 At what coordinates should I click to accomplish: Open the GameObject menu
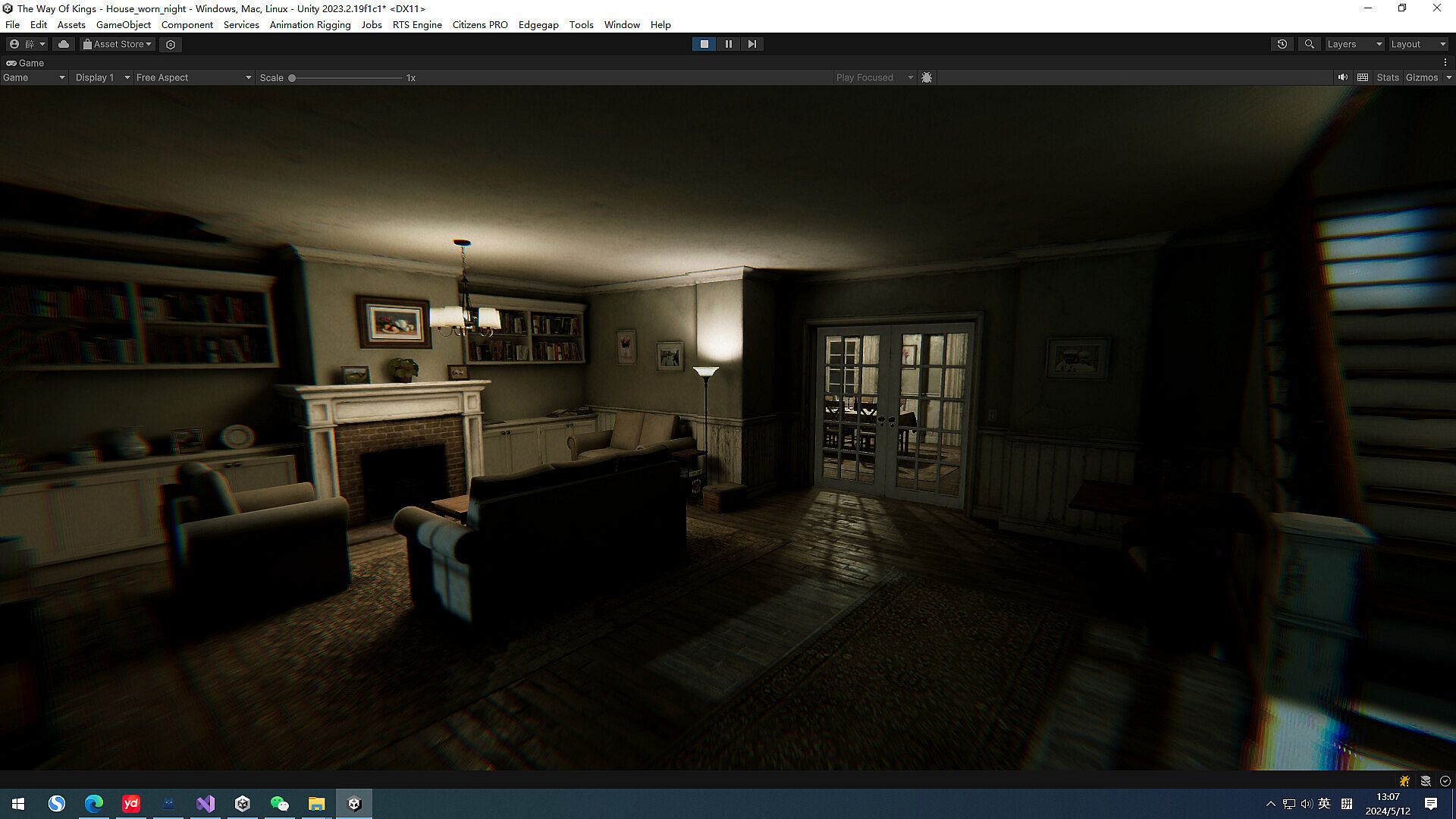coord(123,24)
